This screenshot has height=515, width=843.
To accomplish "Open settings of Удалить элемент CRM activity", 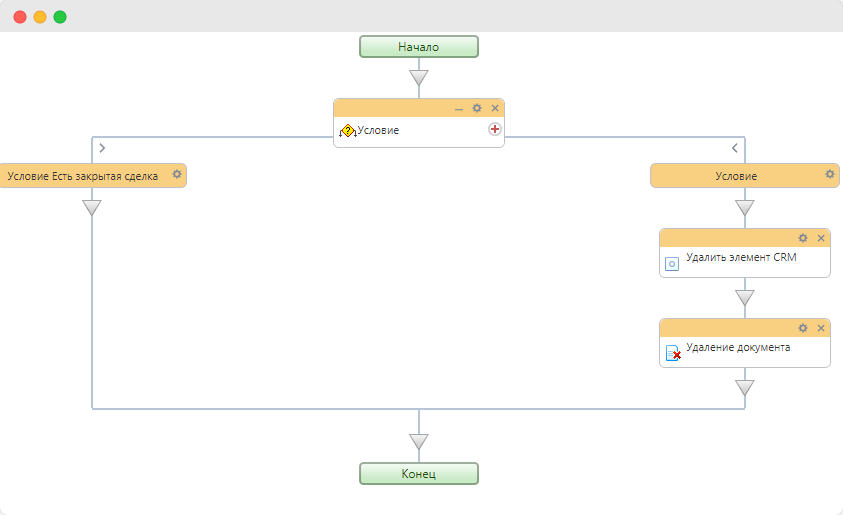I will click(x=803, y=238).
